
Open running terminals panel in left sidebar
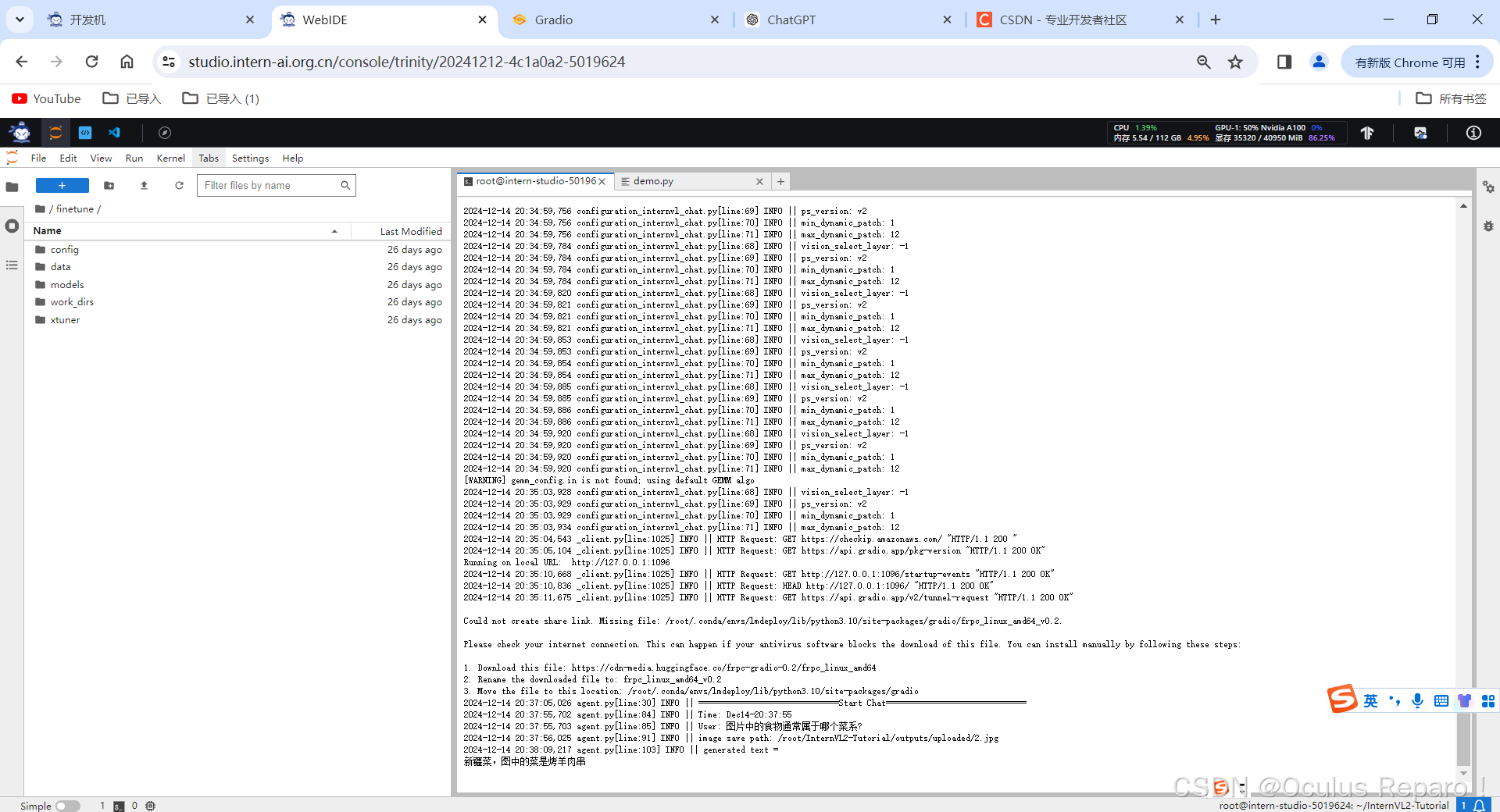[12, 225]
